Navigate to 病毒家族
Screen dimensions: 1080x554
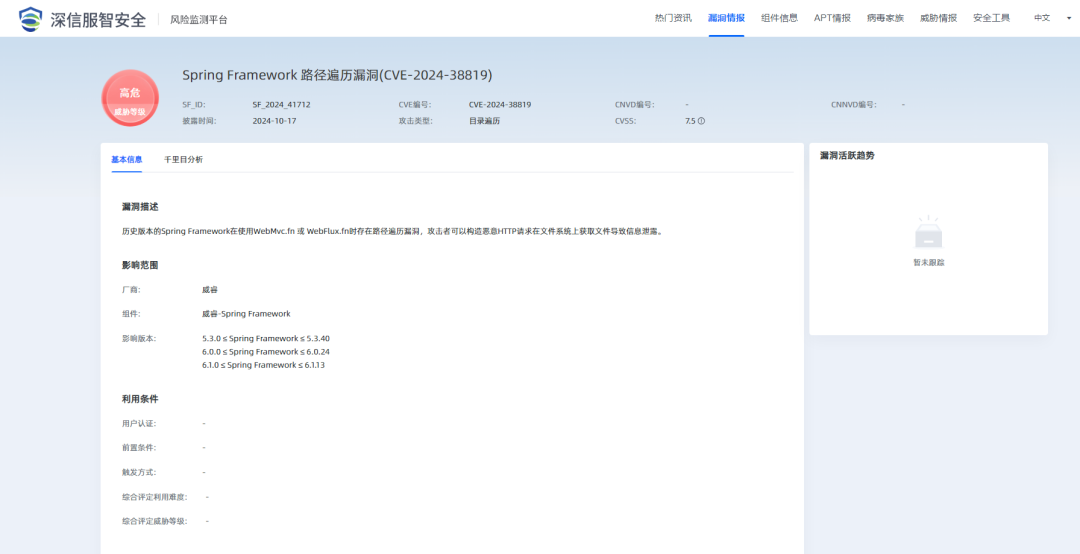pos(885,18)
